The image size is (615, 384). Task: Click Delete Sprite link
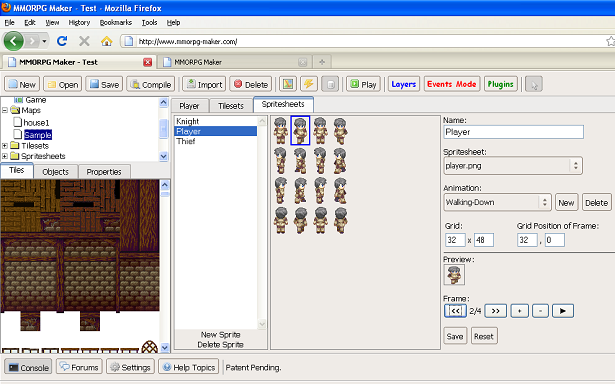point(220,345)
